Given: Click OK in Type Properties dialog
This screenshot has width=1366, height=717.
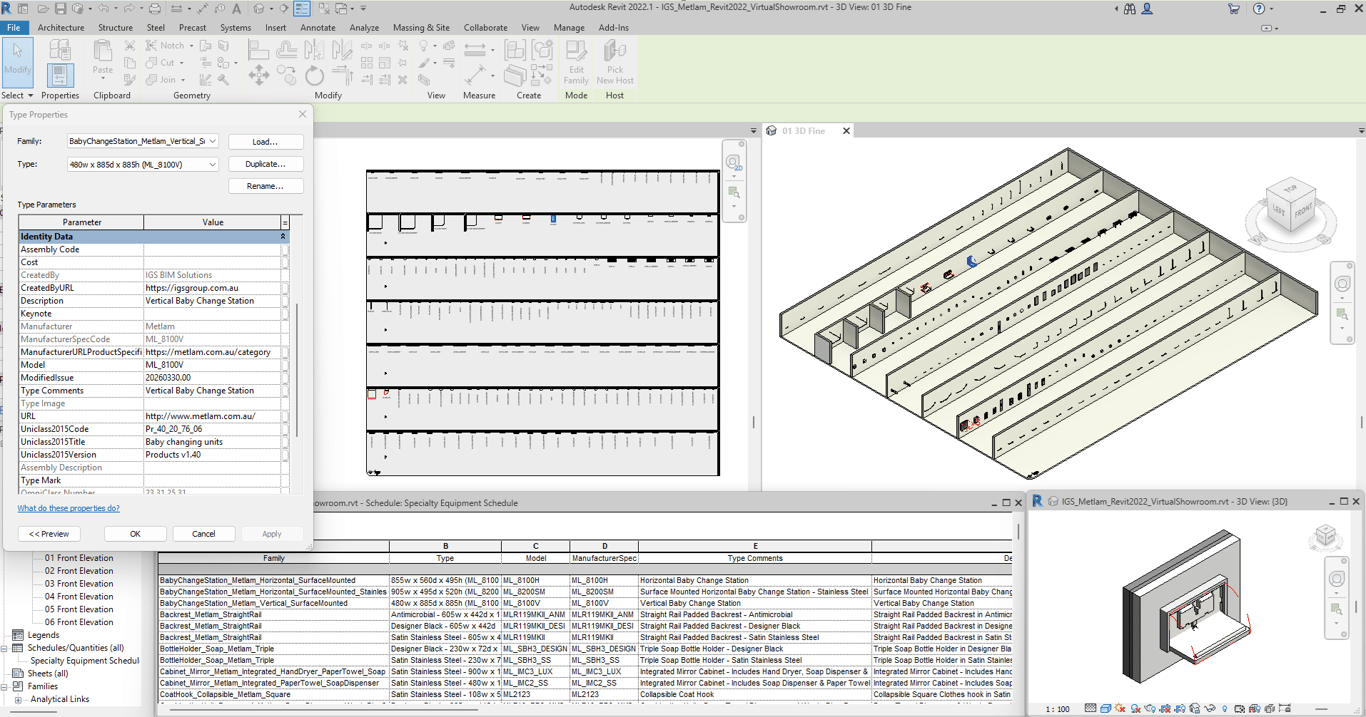Looking at the screenshot, I should coord(135,534).
